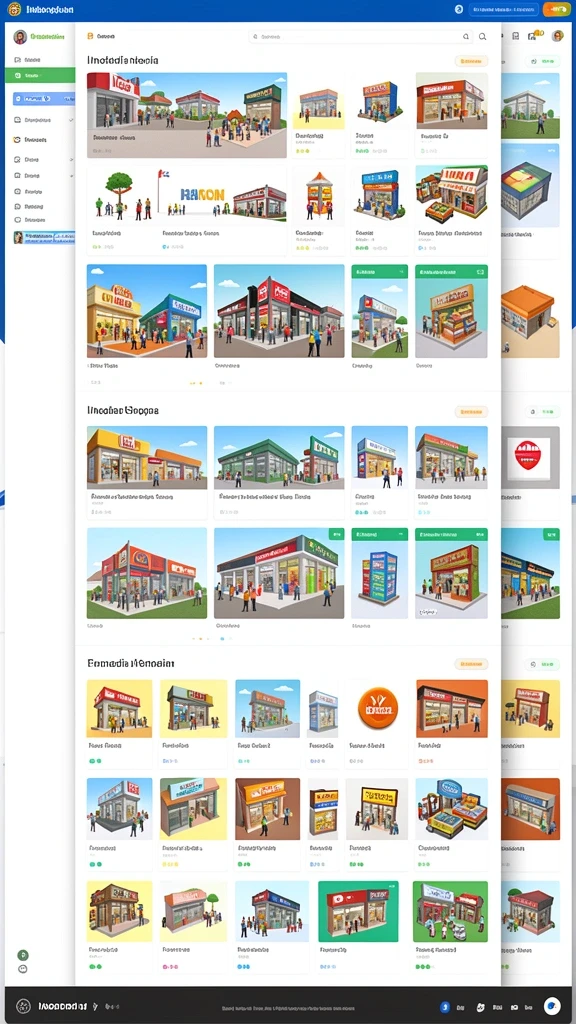Expand the second sidebar chevron arrow
Screen dimensions: 576x1024
click(x=71, y=159)
